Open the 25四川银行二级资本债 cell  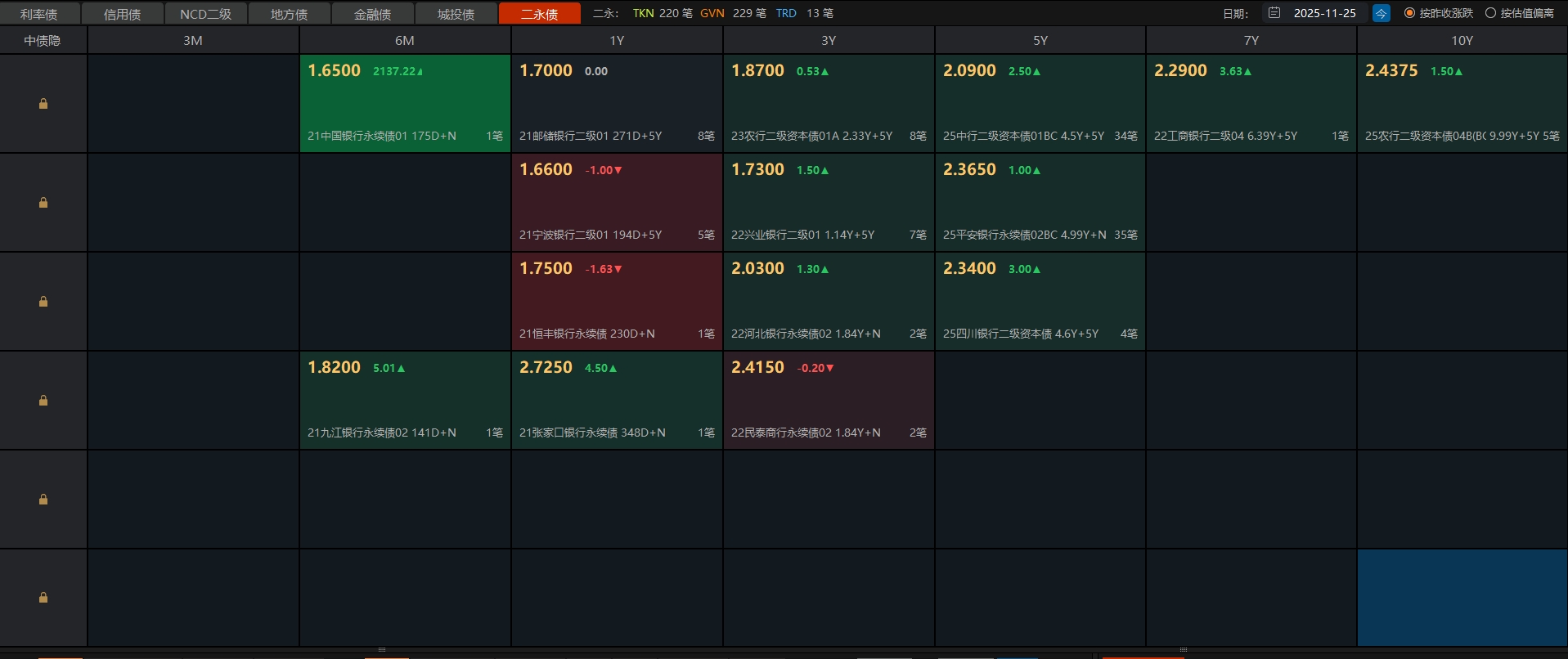point(1040,302)
